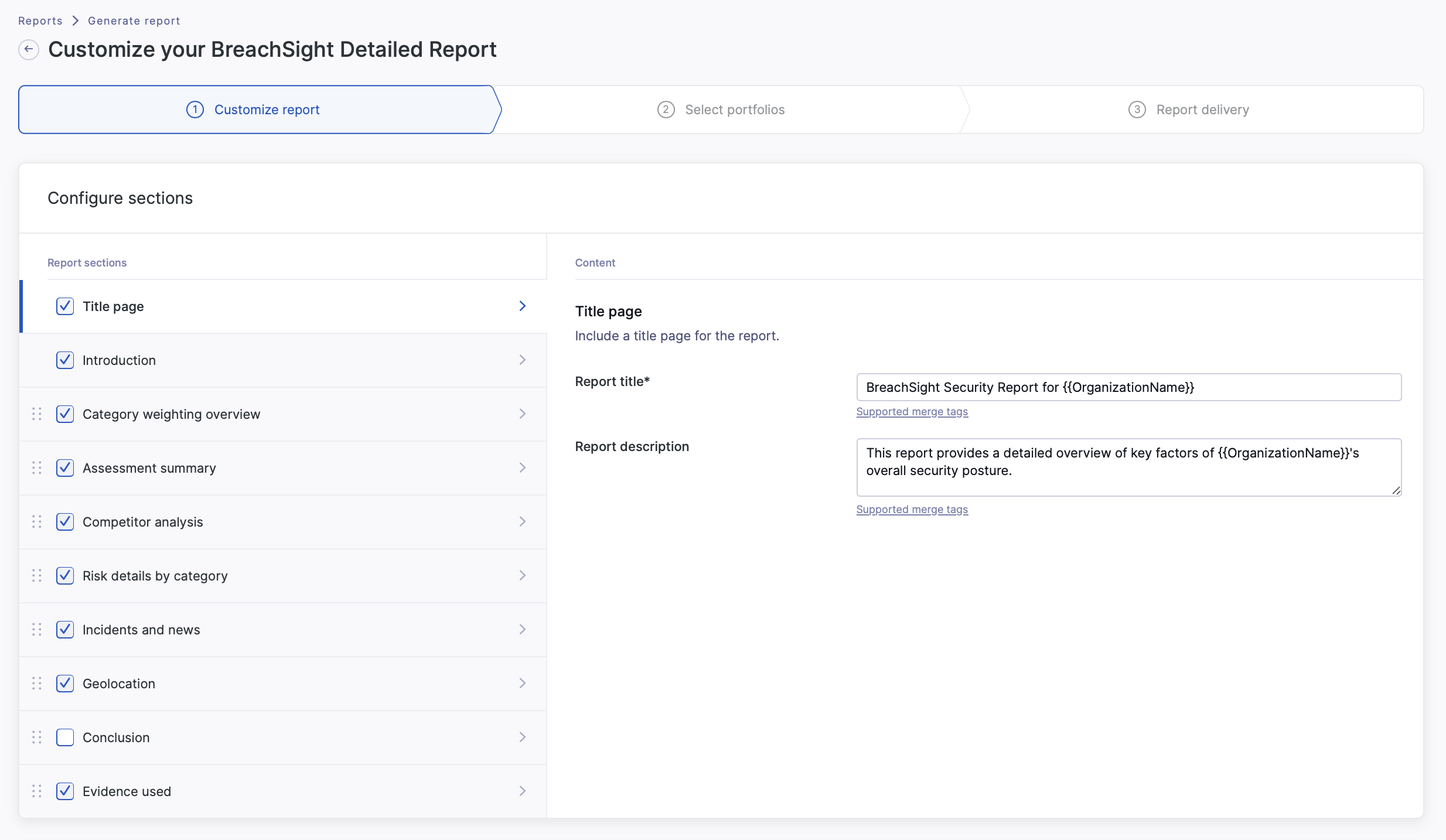This screenshot has width=1446, height=840.
Task: Select the Introduction row label
Action: [119, 360]
